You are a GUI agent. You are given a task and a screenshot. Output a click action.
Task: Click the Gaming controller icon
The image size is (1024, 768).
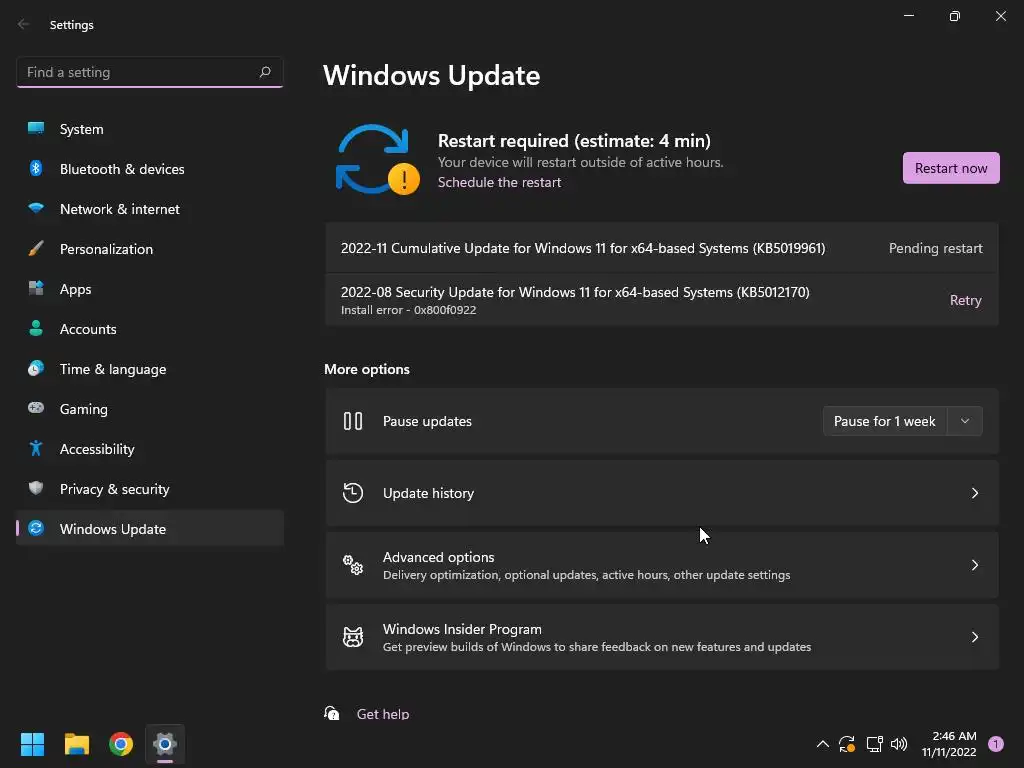click(36, 408)
